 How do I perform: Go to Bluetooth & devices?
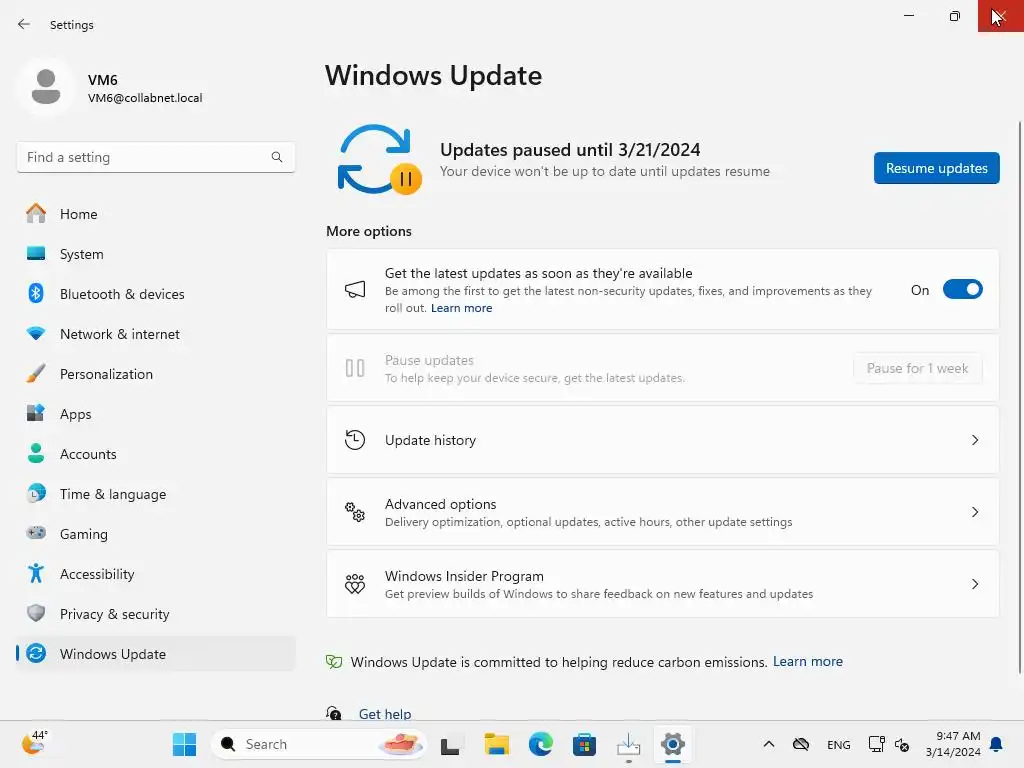(155, 294)
